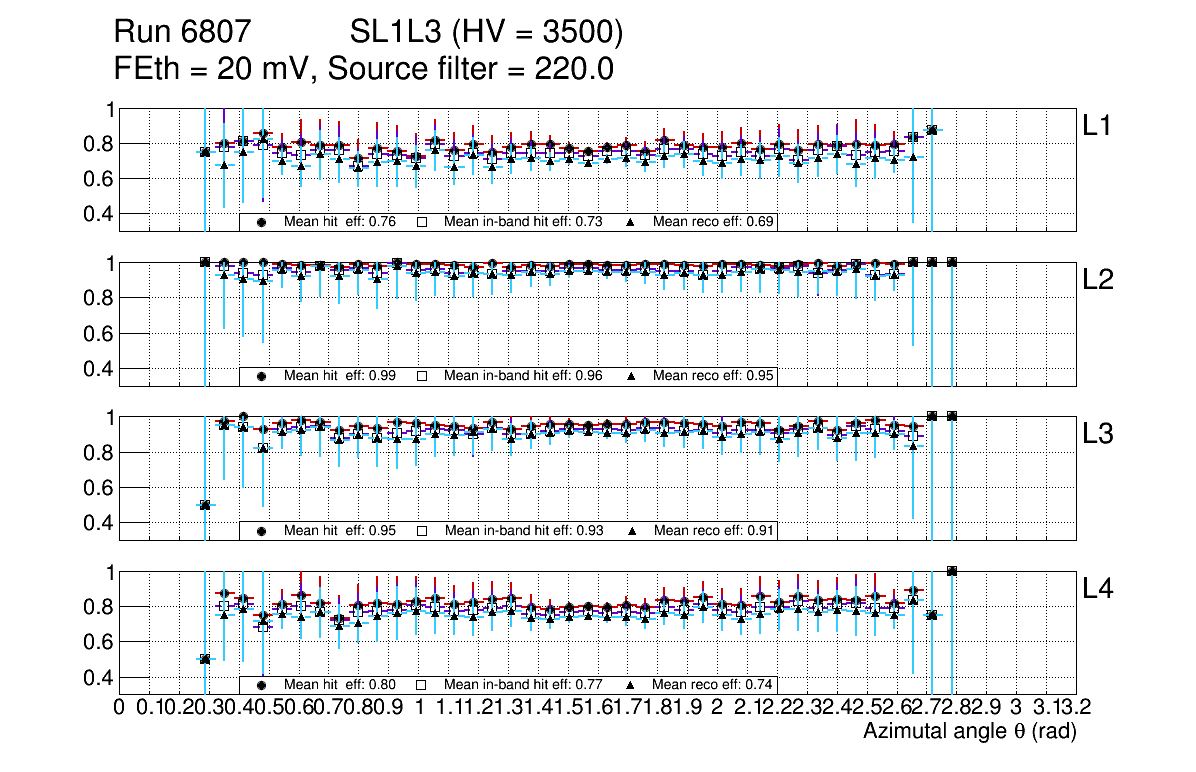
Task: Click the filled circle marker in L2 legend
Action: pos(262,376)
